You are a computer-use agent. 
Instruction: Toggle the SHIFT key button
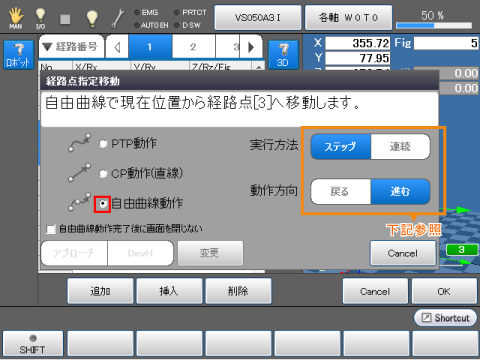point(33,343)
